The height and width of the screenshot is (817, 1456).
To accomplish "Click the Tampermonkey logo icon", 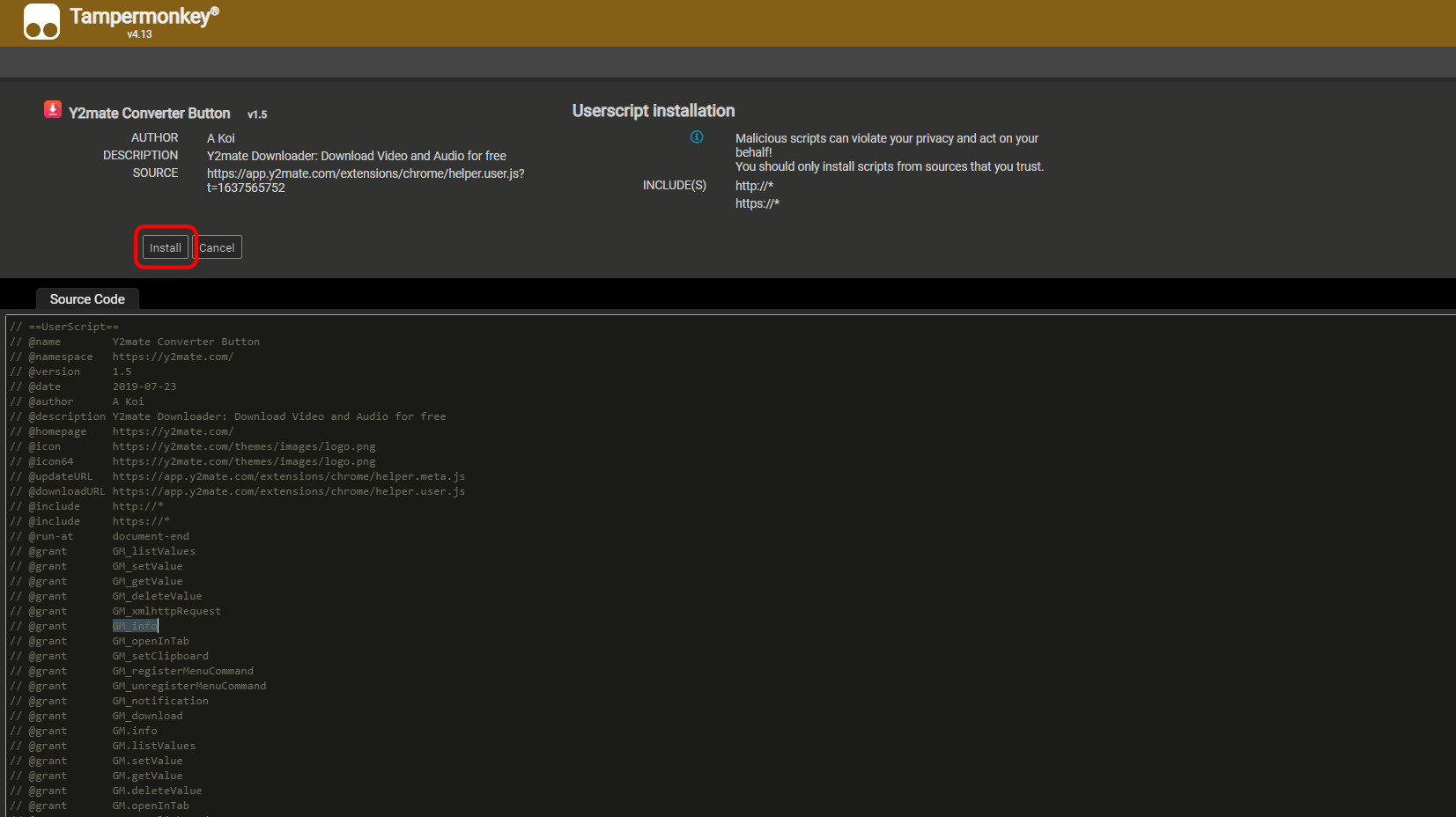I will click(41, 22).
